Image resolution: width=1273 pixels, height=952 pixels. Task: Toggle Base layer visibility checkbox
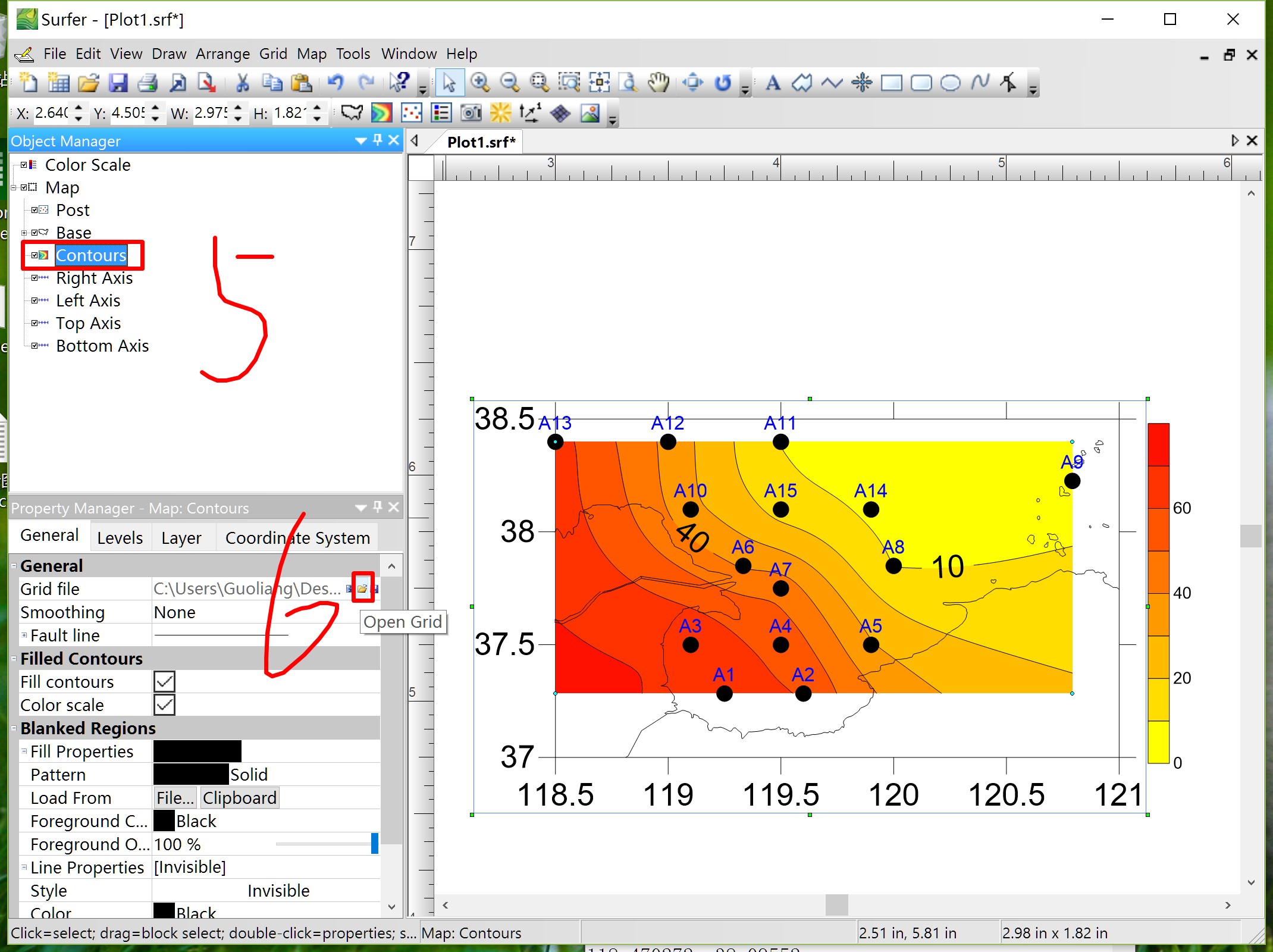point(35,233)
